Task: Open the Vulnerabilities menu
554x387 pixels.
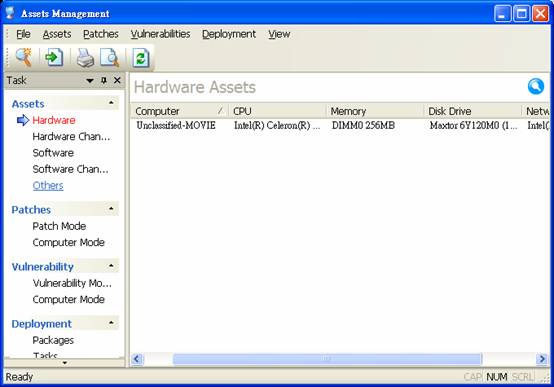Action: tap(160, 34)
